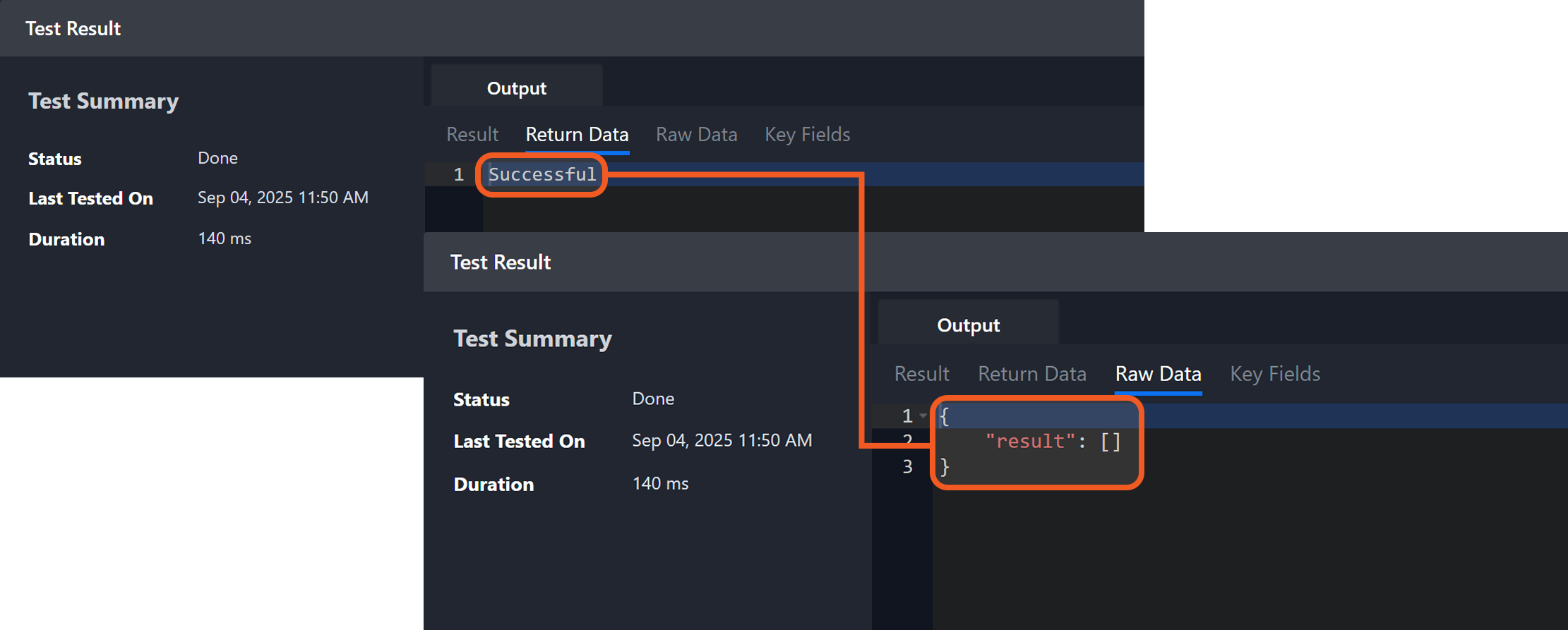Switch to Return Data tab in lower panel
Viewport: 1568px width, 630px height.
[x=1031, y=373]
